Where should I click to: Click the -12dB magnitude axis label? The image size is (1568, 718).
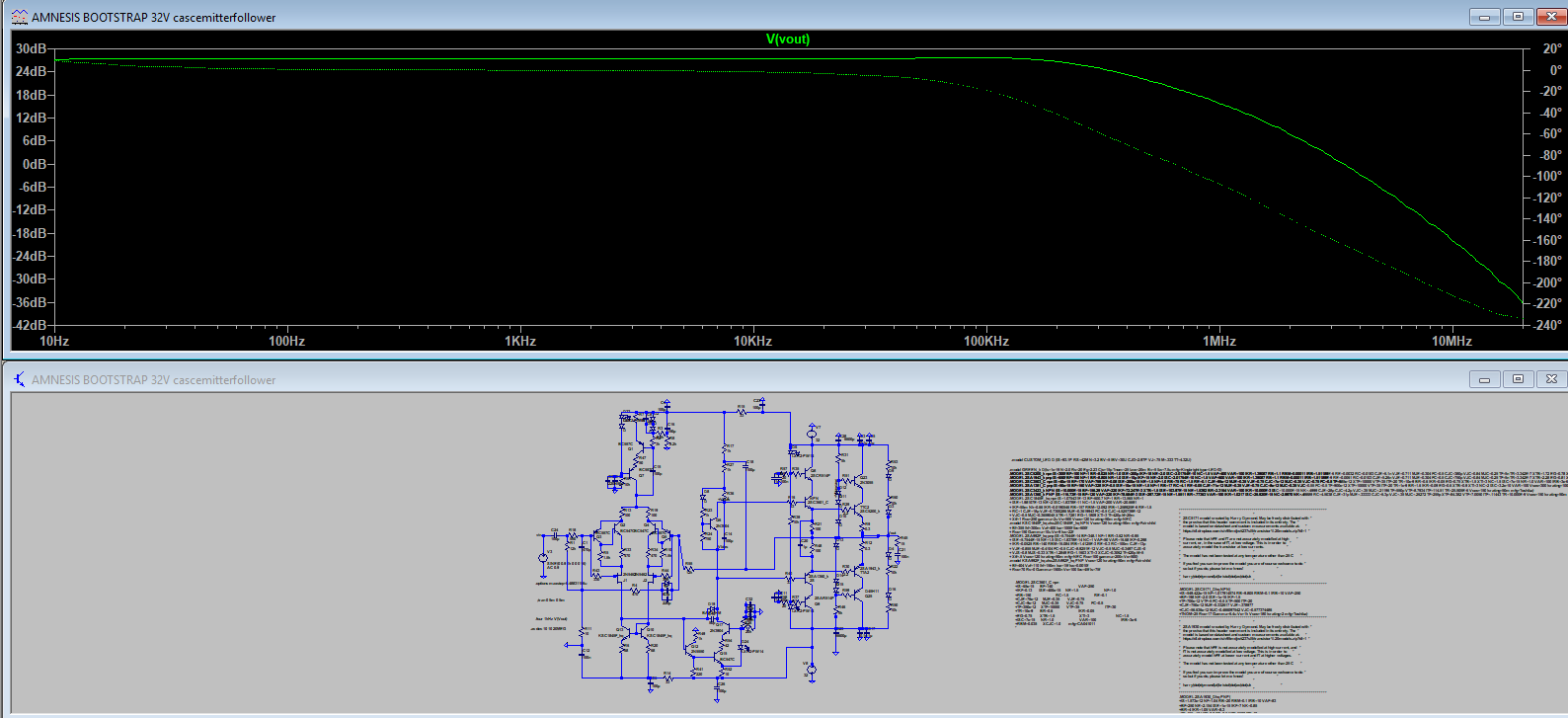[x=29, y=209]
